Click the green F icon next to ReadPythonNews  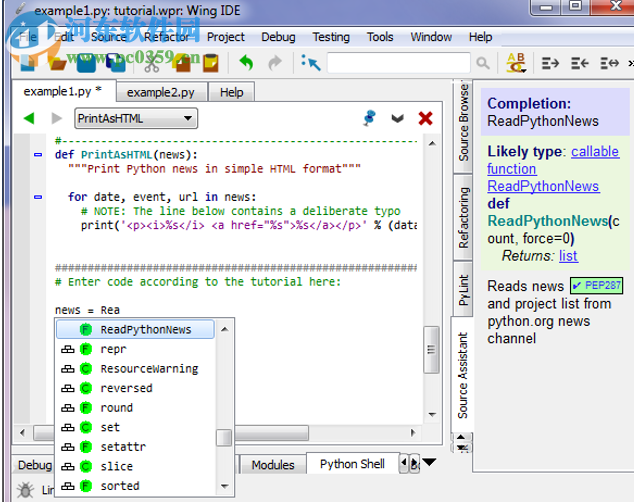pos(86,329)
